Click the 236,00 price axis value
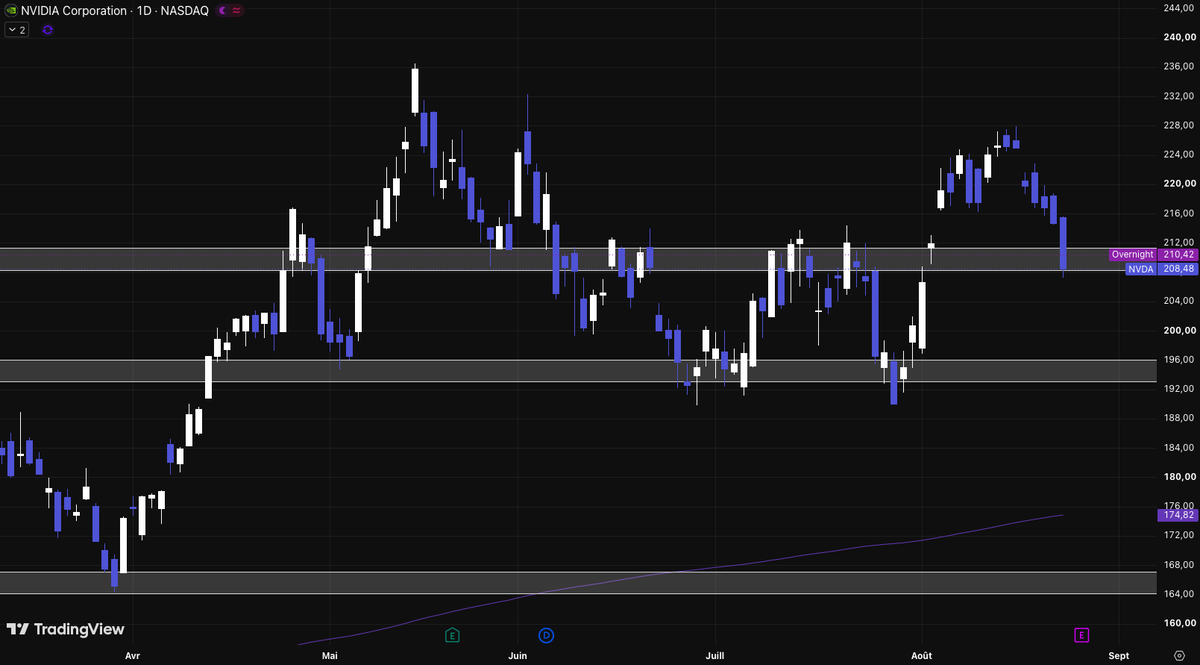1200x665 pixels. [1179, 67]
